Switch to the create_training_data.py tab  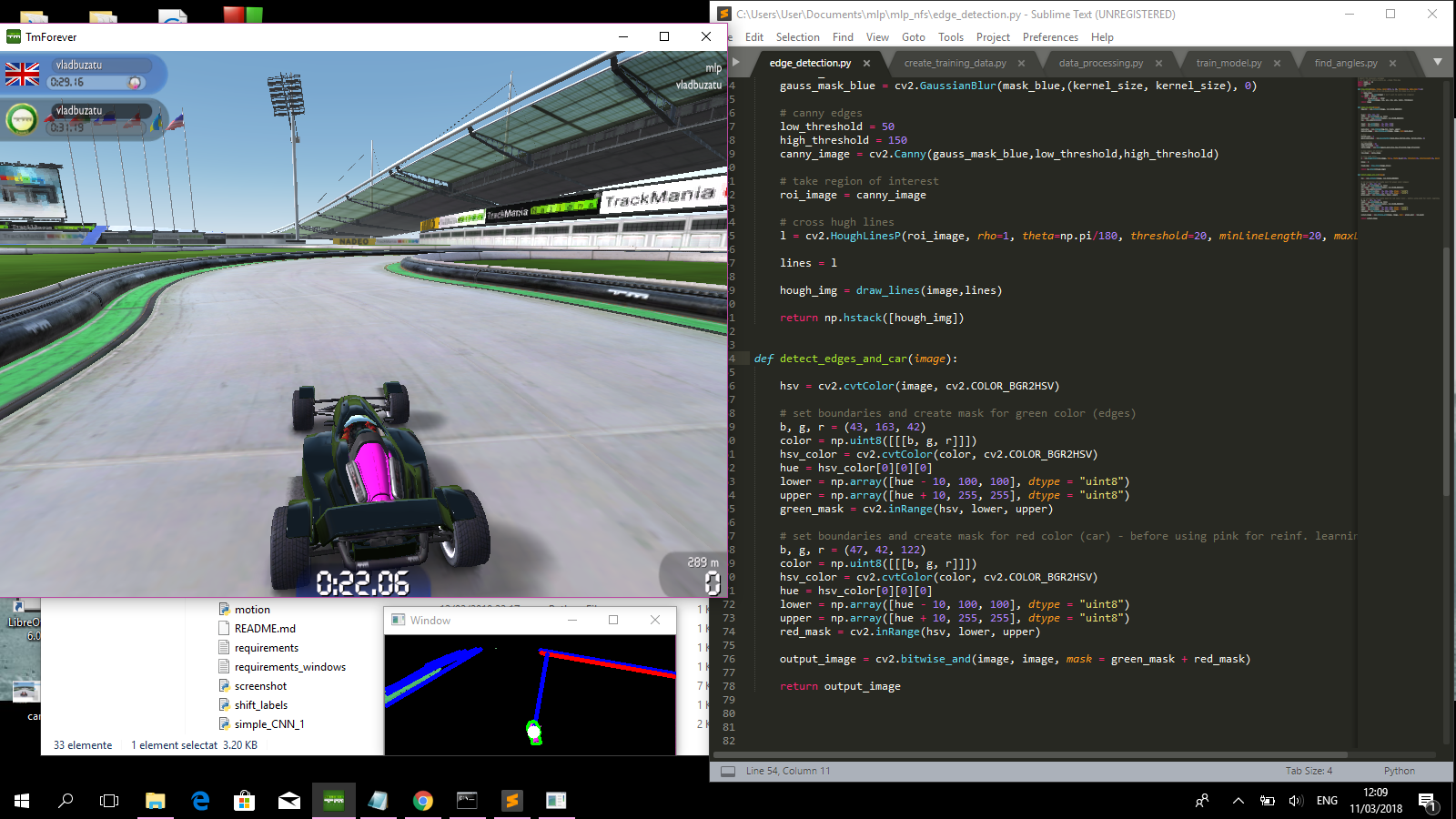(955, 63)
